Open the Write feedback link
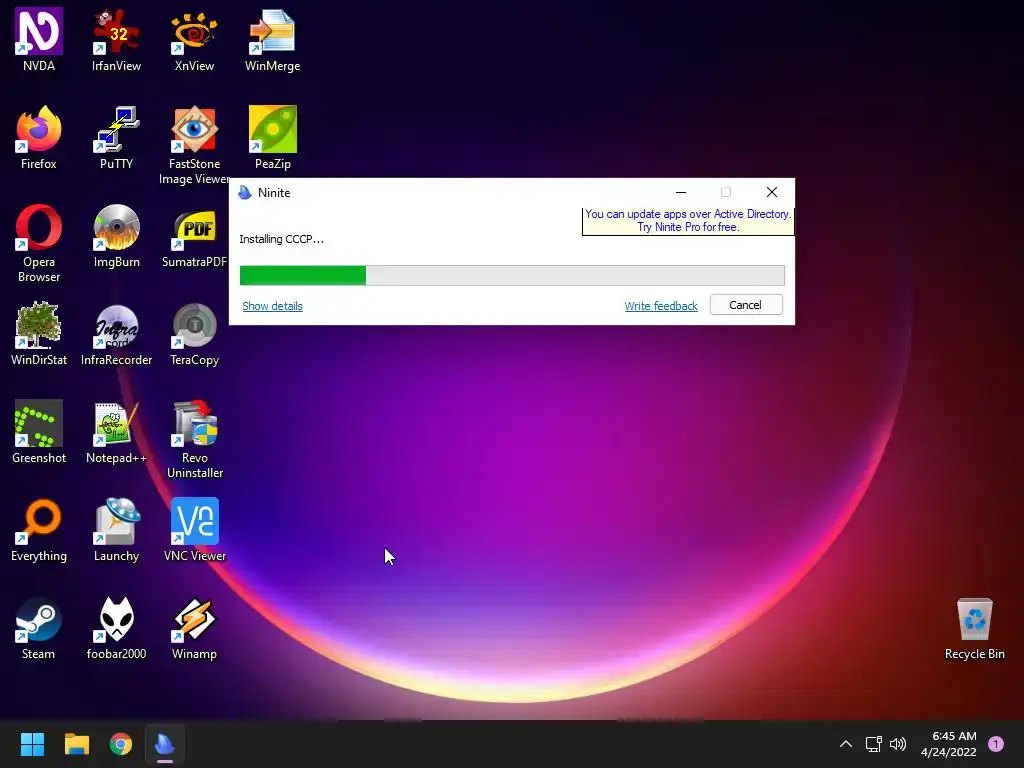 tap(661, 306)
